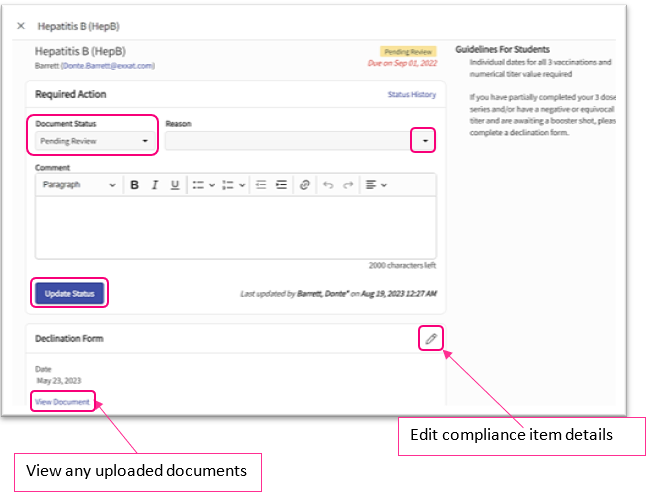The width and height of the screenshot is (662, 497).
Task: Toggle bold formatting in comment toolbar
Action: point(135,185)
